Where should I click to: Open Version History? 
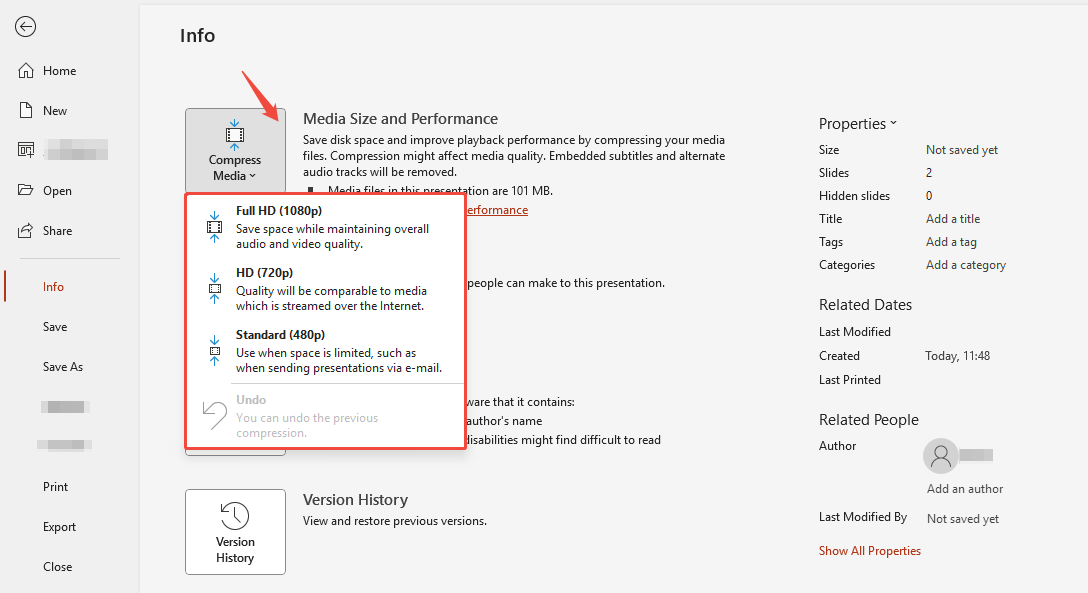(235, 532)
